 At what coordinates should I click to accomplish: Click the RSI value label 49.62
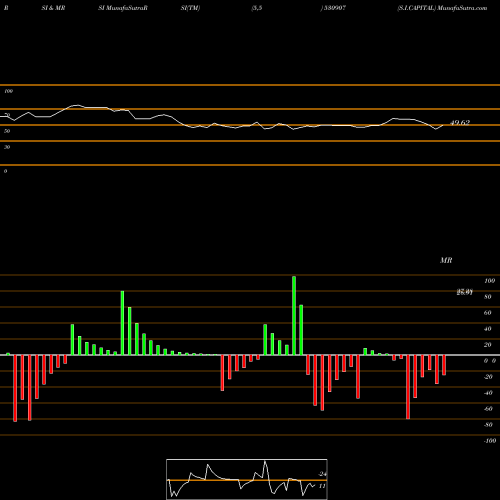(460, 122)
